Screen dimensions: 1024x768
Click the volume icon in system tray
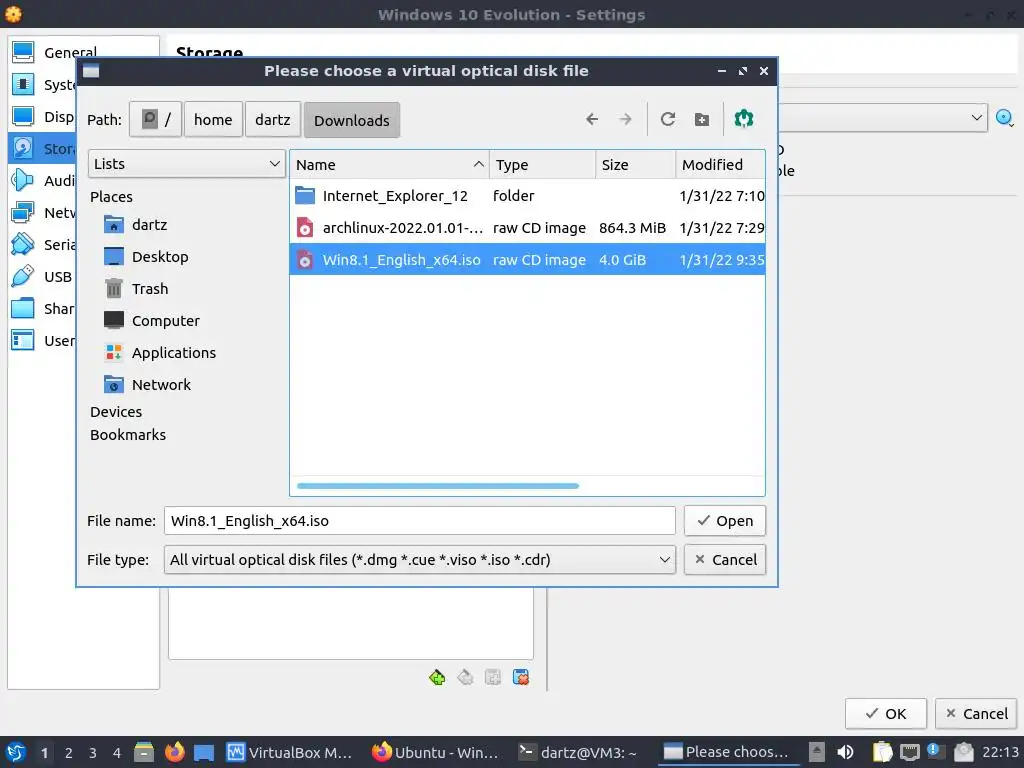click(846, 752)
